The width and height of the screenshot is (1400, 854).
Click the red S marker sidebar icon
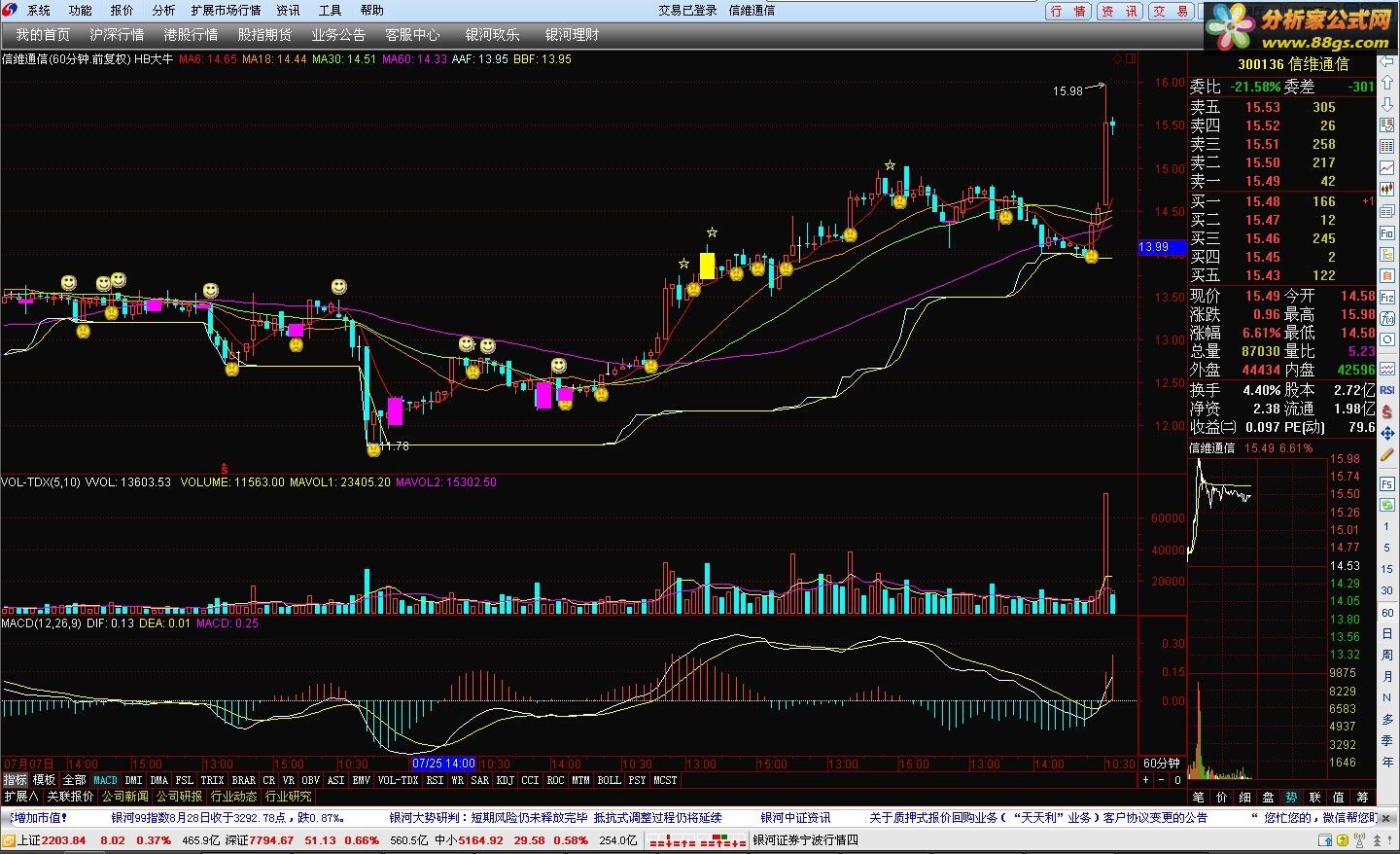[1387, 412]
